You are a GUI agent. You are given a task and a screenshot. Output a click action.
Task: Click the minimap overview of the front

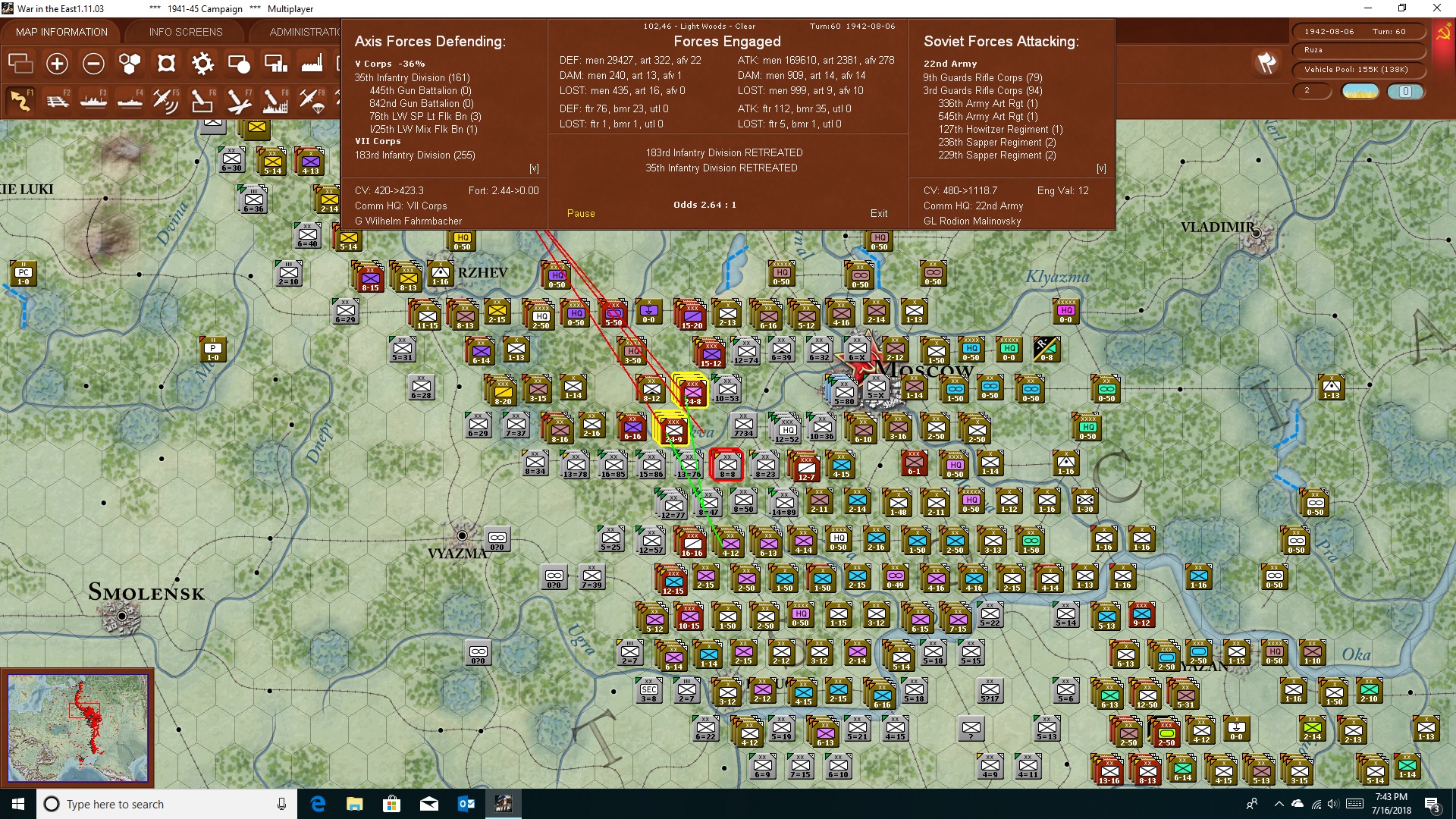pos(77,728)
